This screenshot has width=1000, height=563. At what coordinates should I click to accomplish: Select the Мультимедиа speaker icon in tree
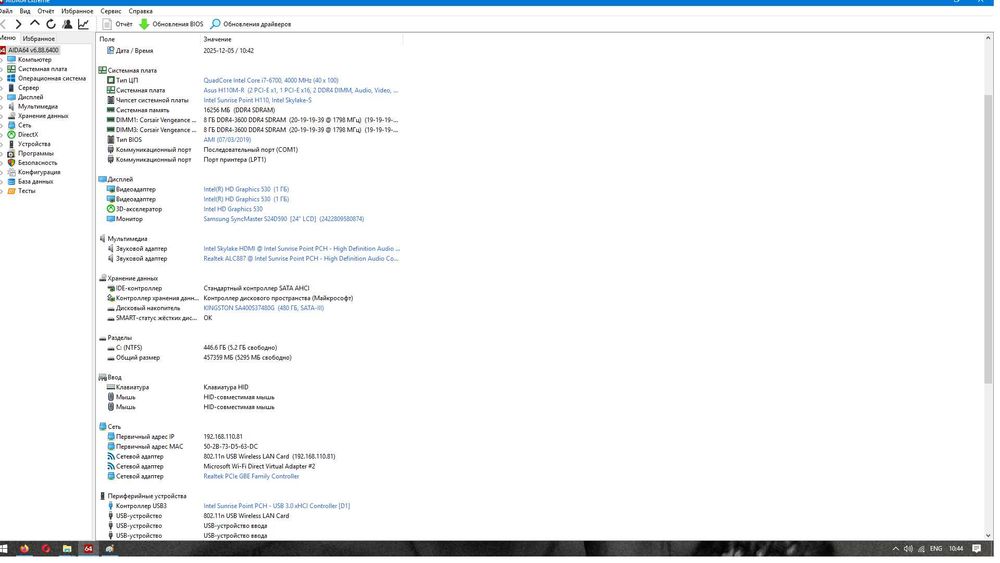[x=11, y=106]
